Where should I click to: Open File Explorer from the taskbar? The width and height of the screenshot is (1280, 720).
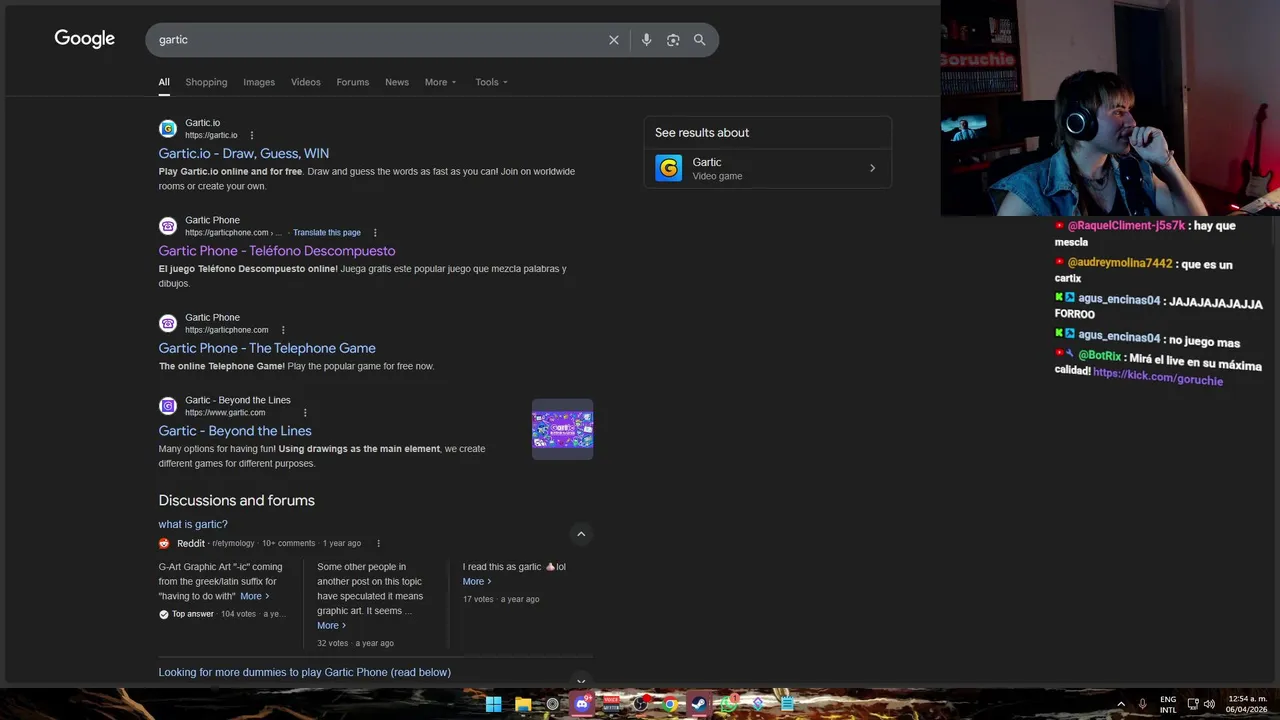pos(523,704)
